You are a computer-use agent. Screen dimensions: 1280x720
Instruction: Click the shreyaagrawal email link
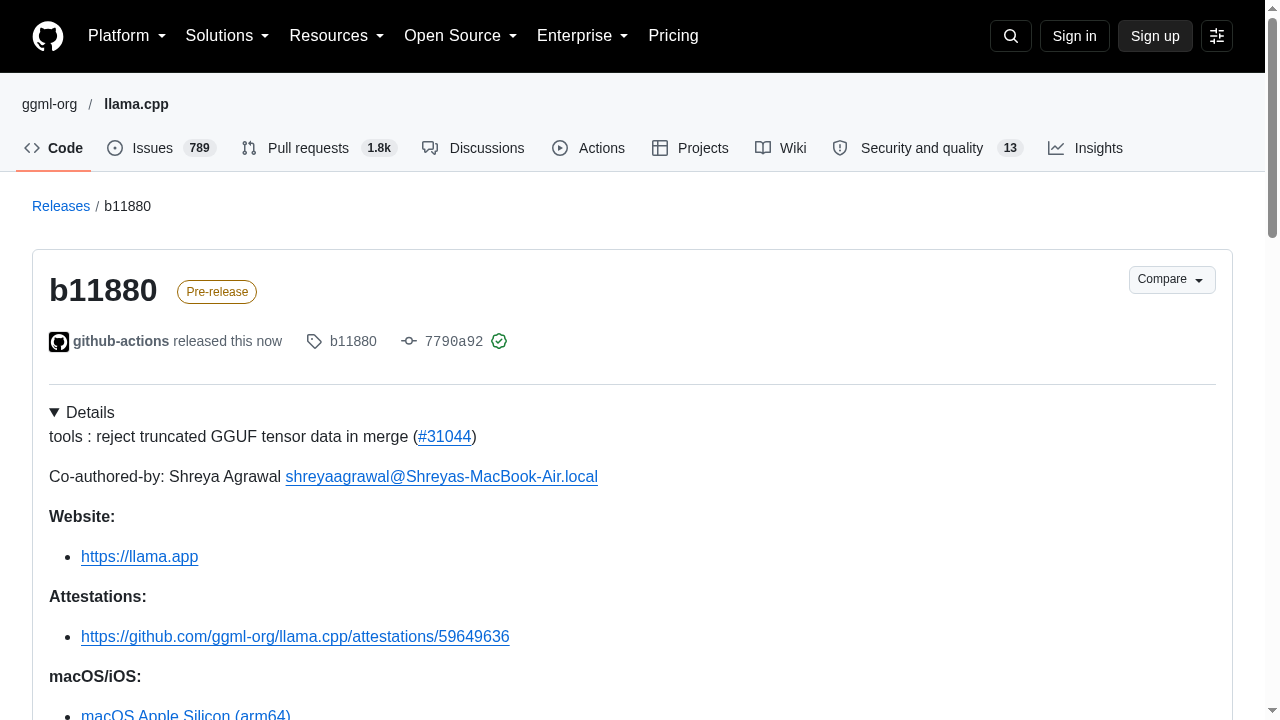(x=441, y=477)
